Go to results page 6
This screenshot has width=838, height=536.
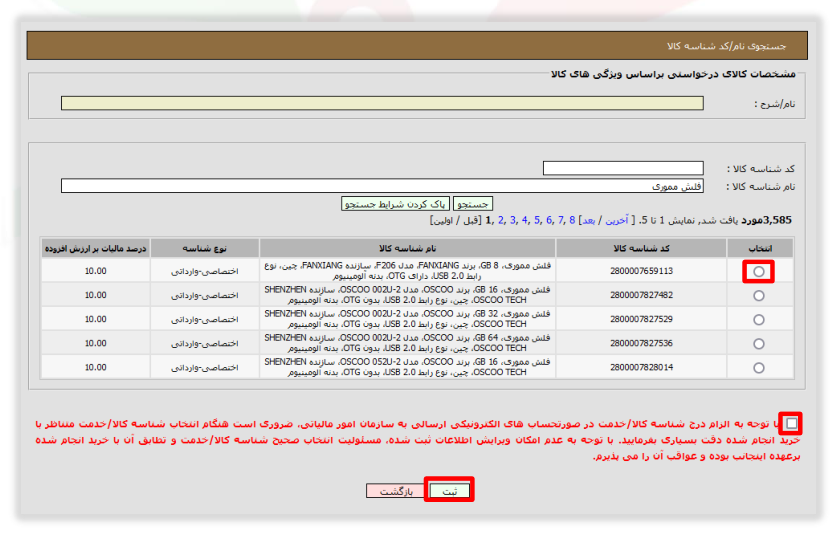coord(549,220)
